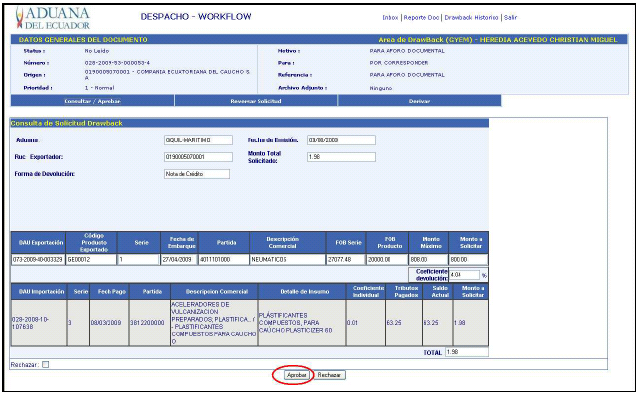The height and width of the screenshot is (394, 640).
Task: Click the Saldo Actual column header
Action: (x=438, y=292)
